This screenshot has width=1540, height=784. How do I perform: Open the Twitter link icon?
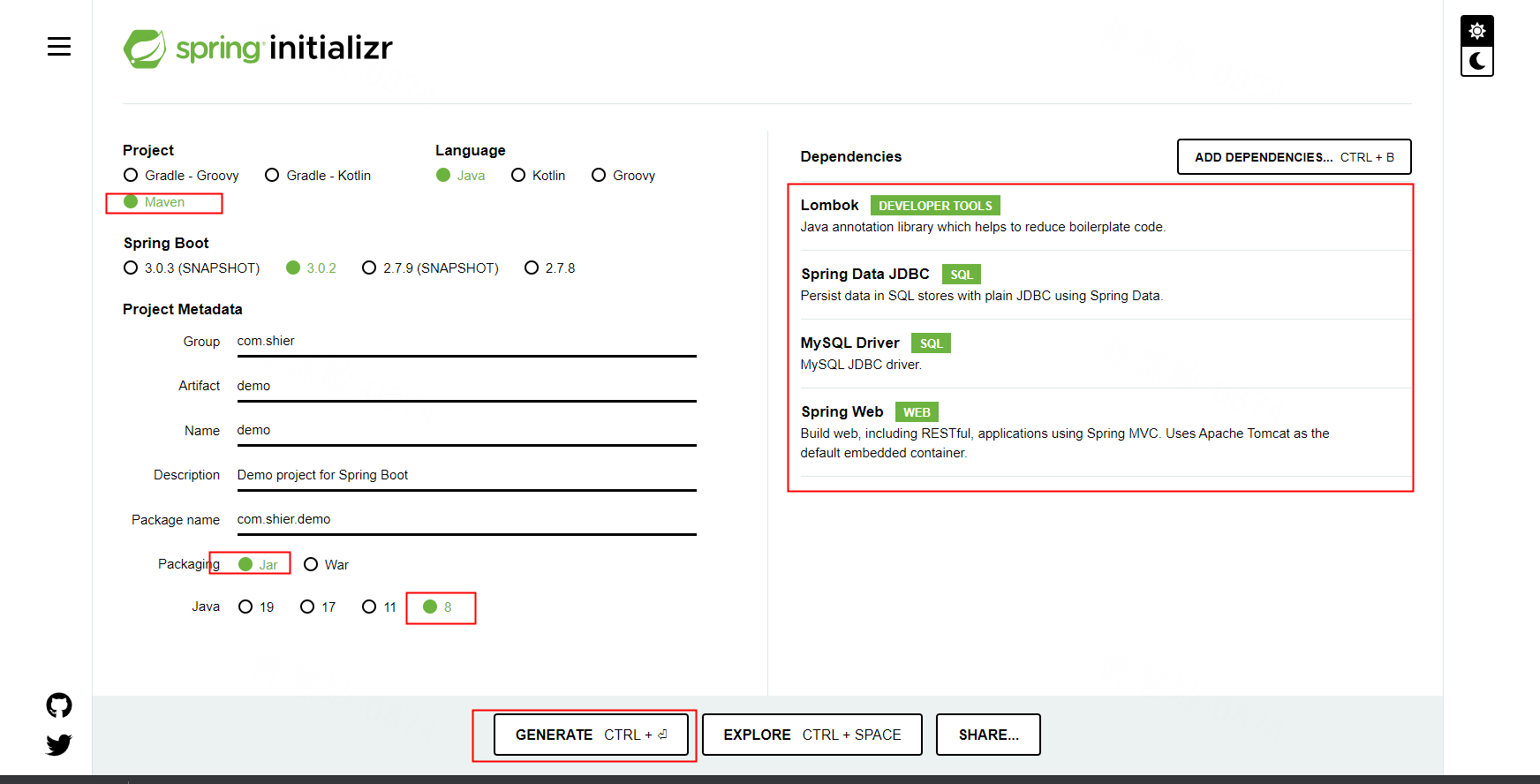(59, 745)
